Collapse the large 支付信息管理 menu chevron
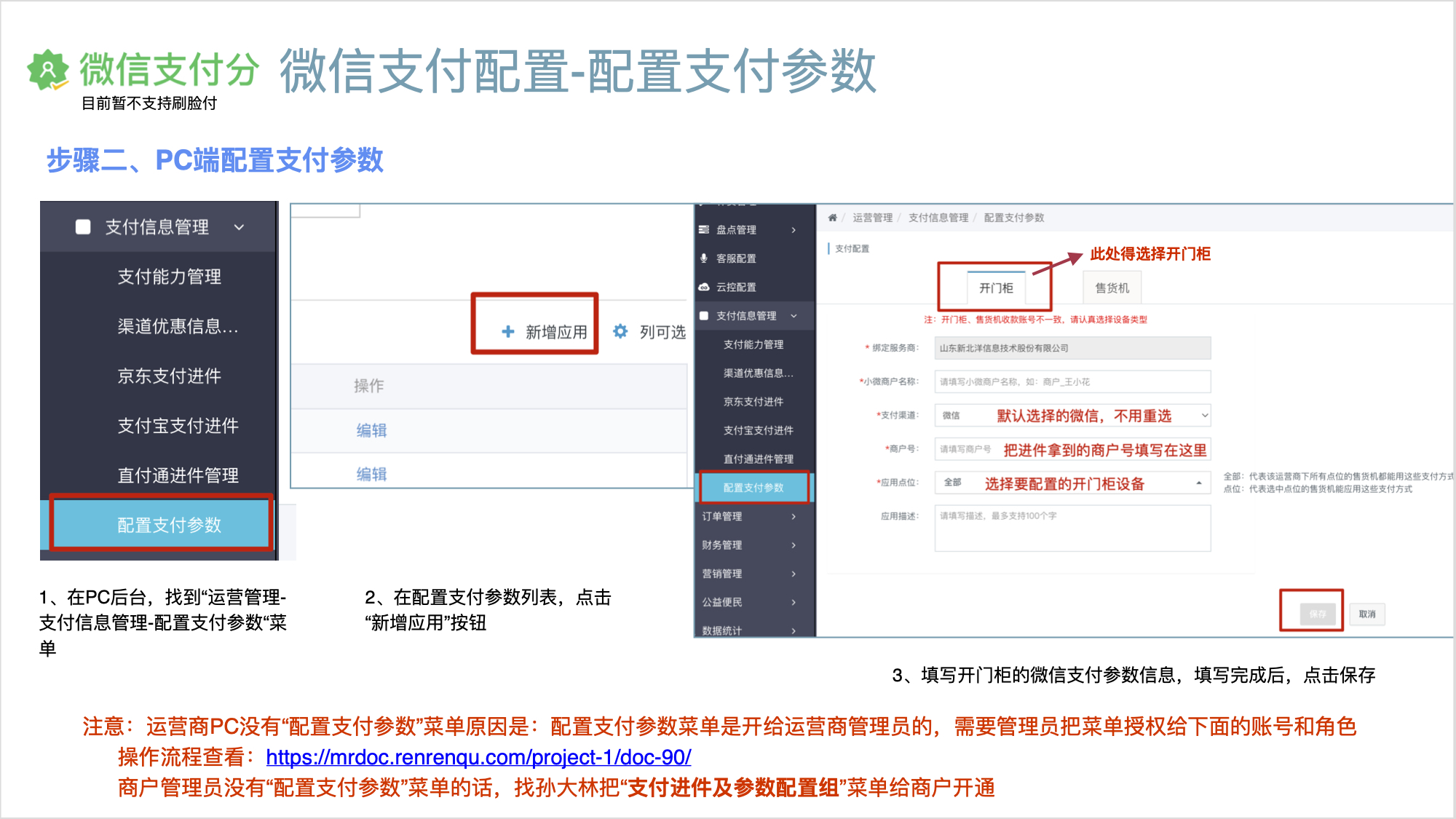The width and height of the screenshot is (1456, 819). [x=239, y=227]
